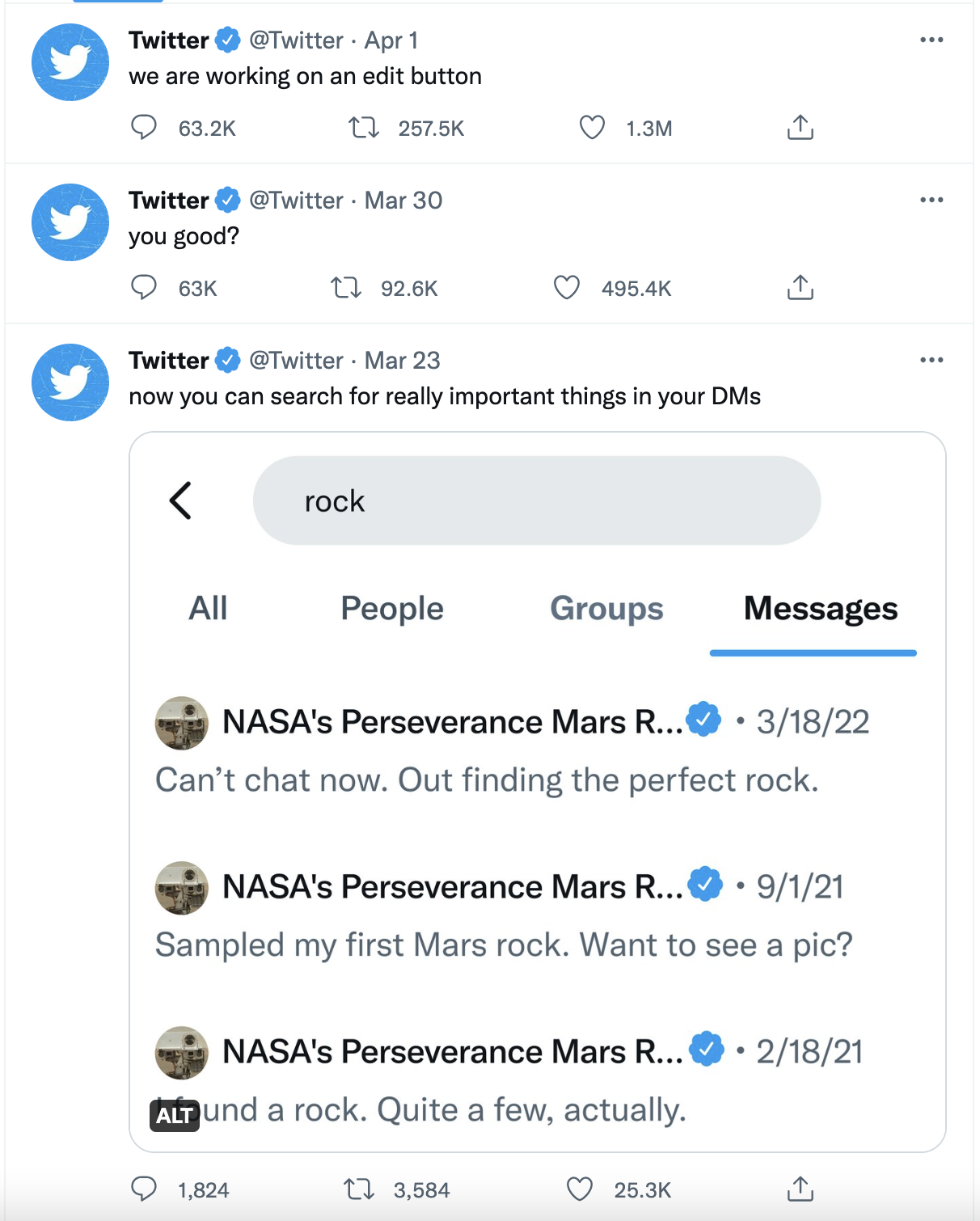The image size is (980, 1221).
Task: Like the 'you good?' tweet
Action: tap(566, 288)
